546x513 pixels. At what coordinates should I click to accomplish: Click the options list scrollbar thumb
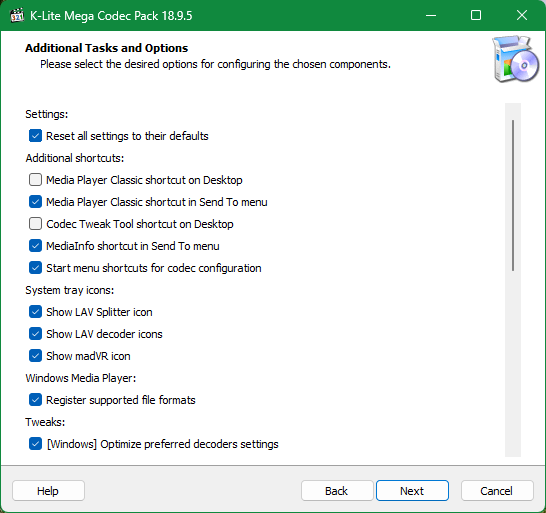(513, 195)
